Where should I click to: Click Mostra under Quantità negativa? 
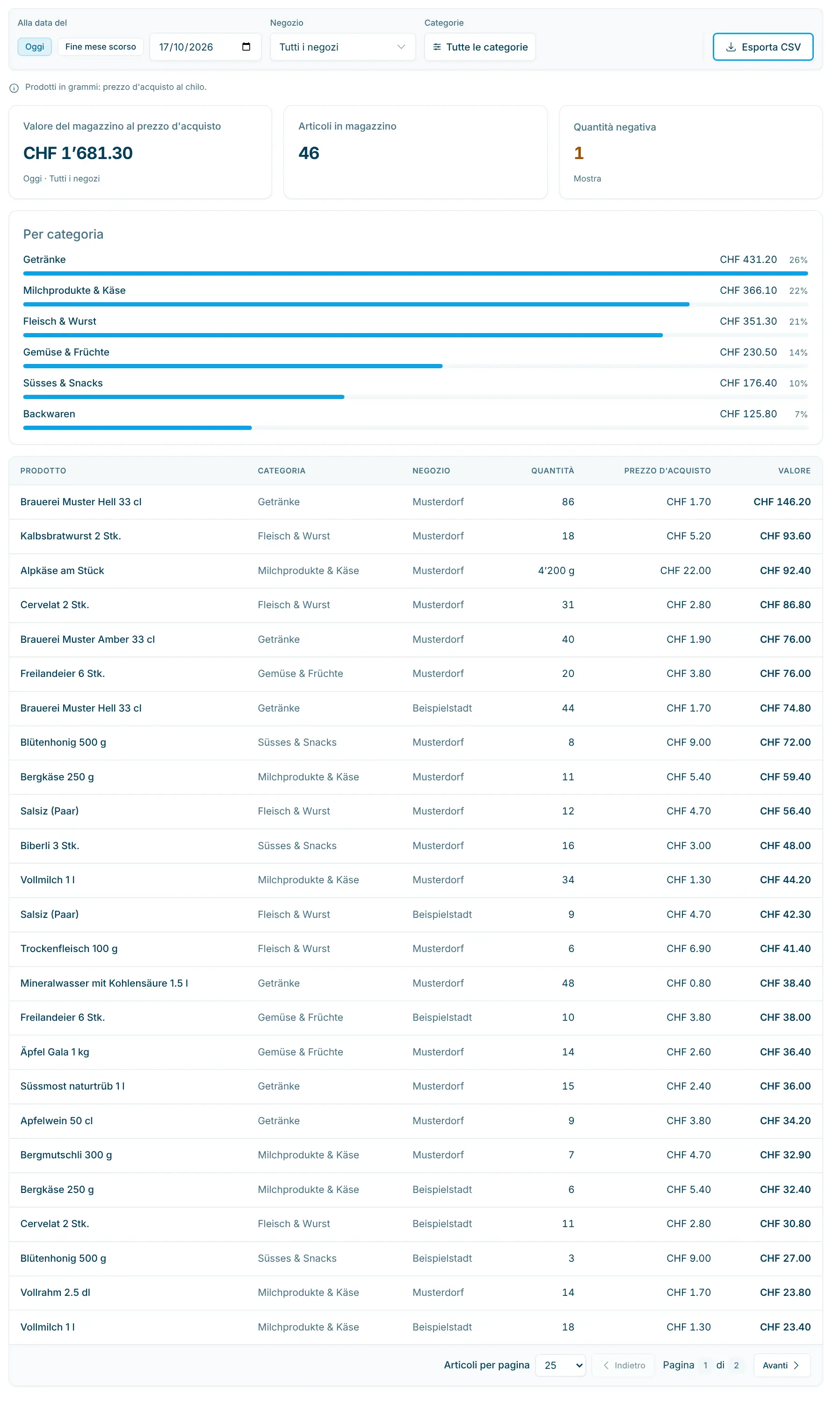pos(587,178)
